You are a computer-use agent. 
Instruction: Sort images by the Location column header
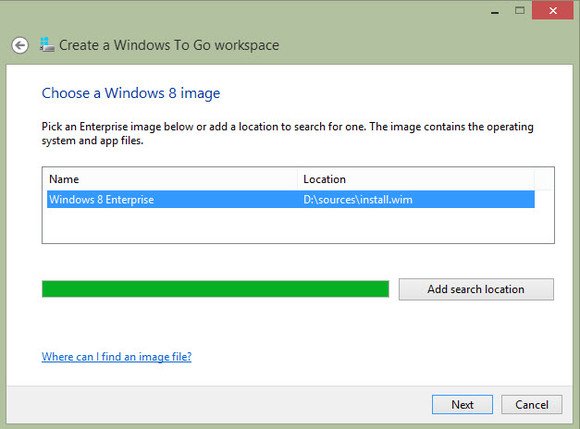coord(416,179)
